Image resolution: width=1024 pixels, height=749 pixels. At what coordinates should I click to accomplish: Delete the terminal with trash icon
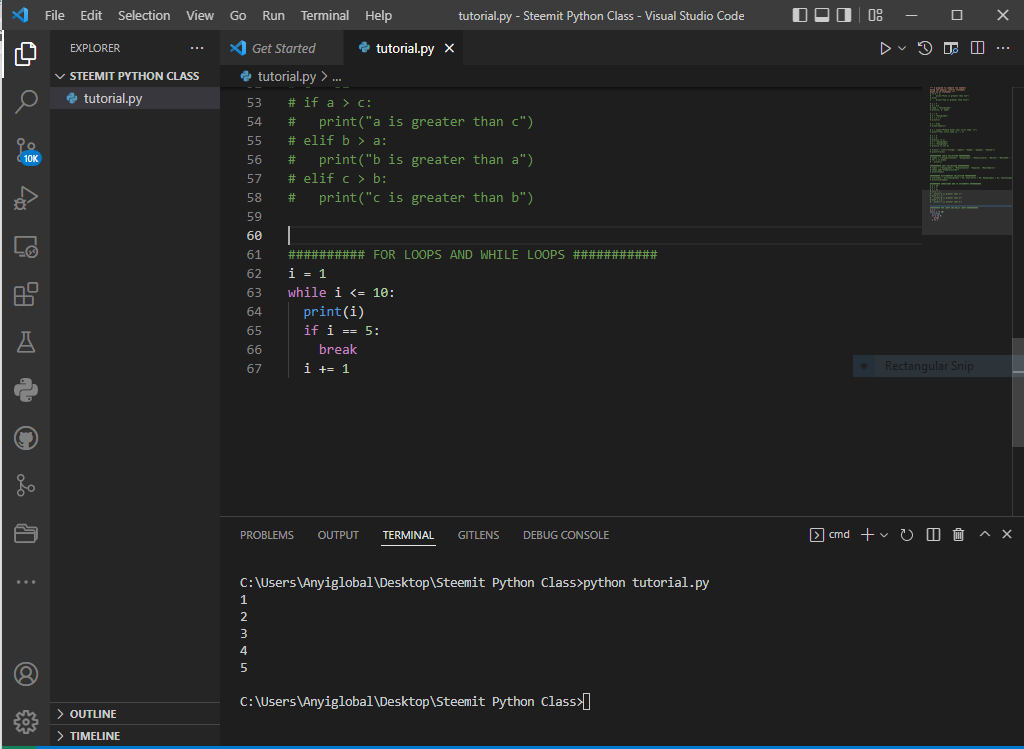958,535
